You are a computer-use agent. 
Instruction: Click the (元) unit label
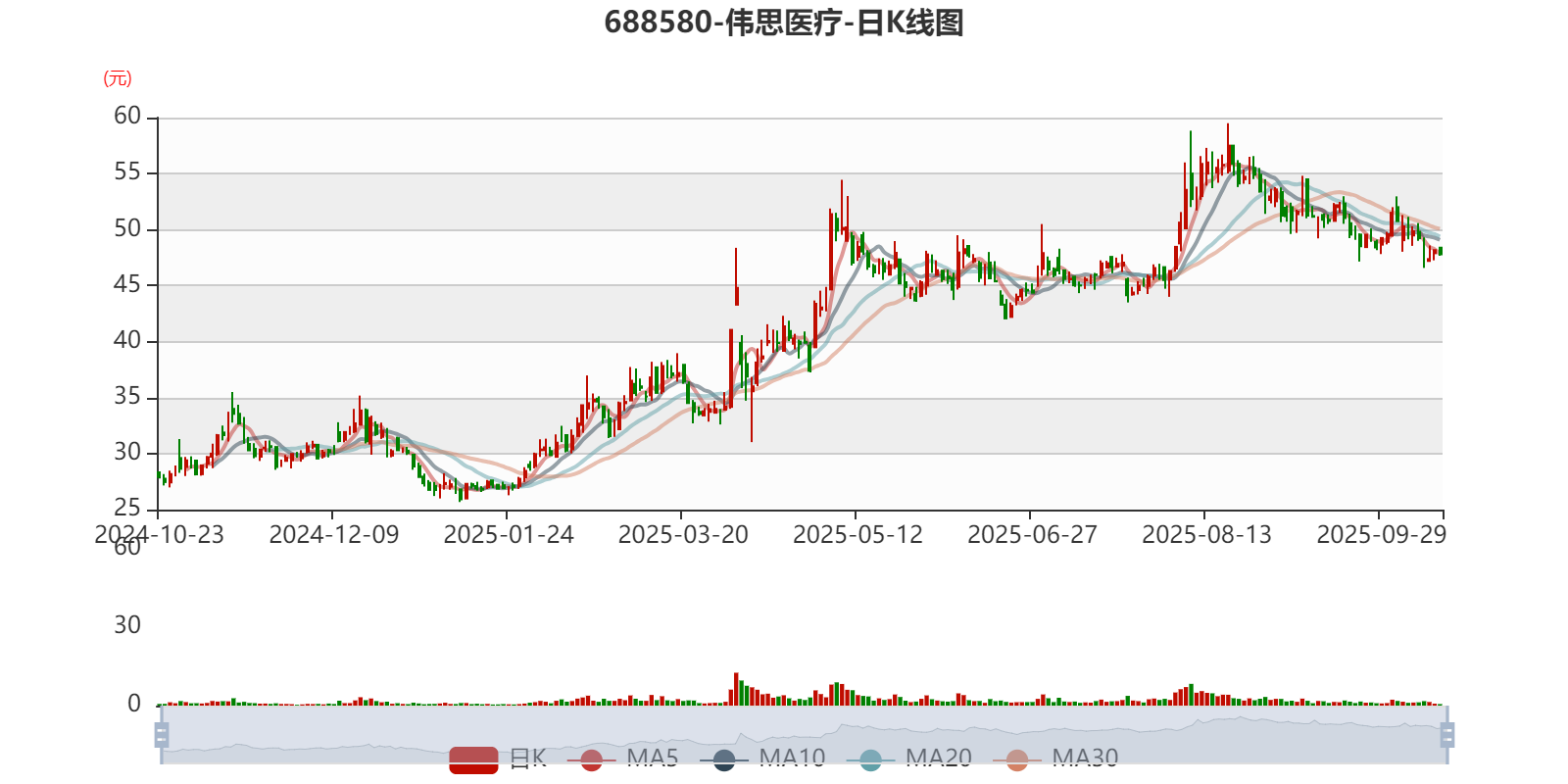point(118,78)
